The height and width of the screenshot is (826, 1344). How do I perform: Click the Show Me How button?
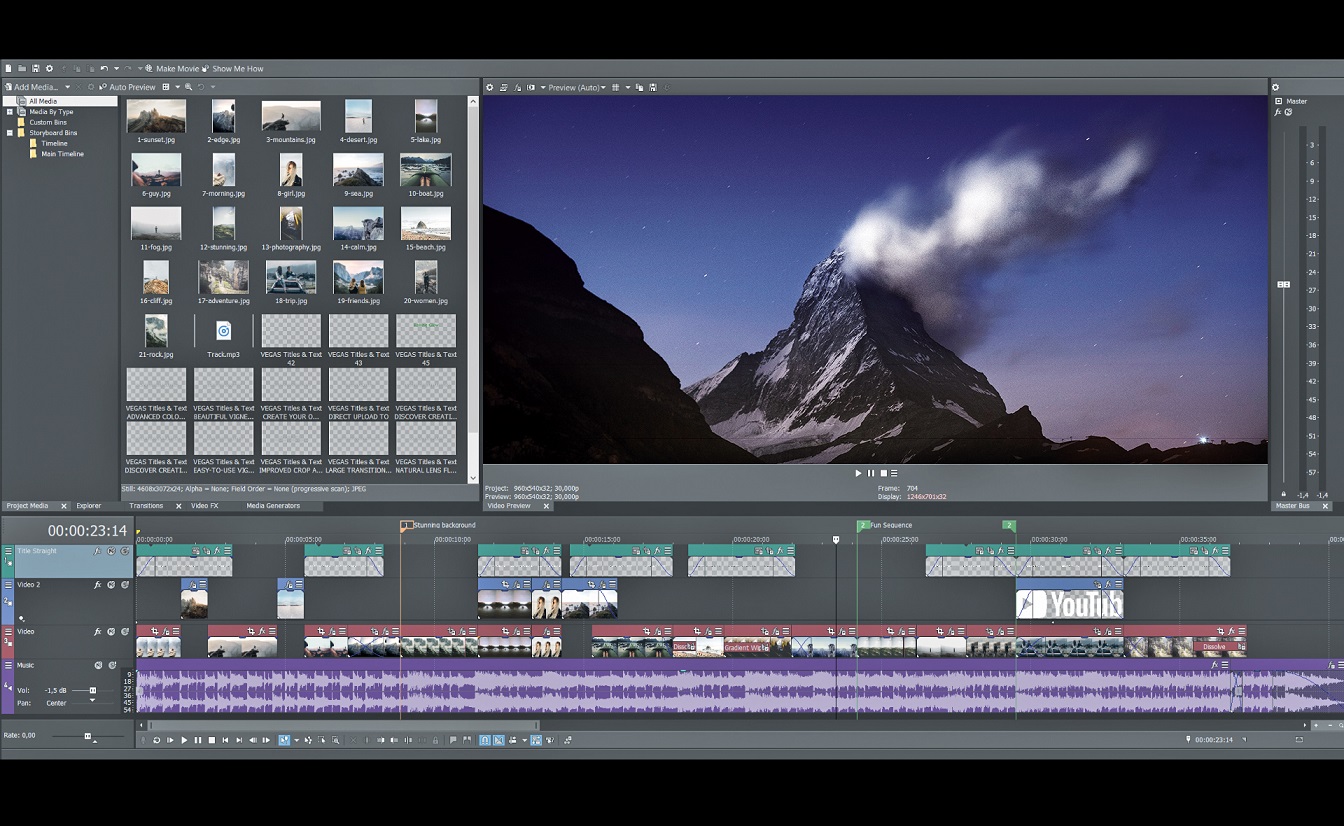pyautogui.click(x=234, y=69)
